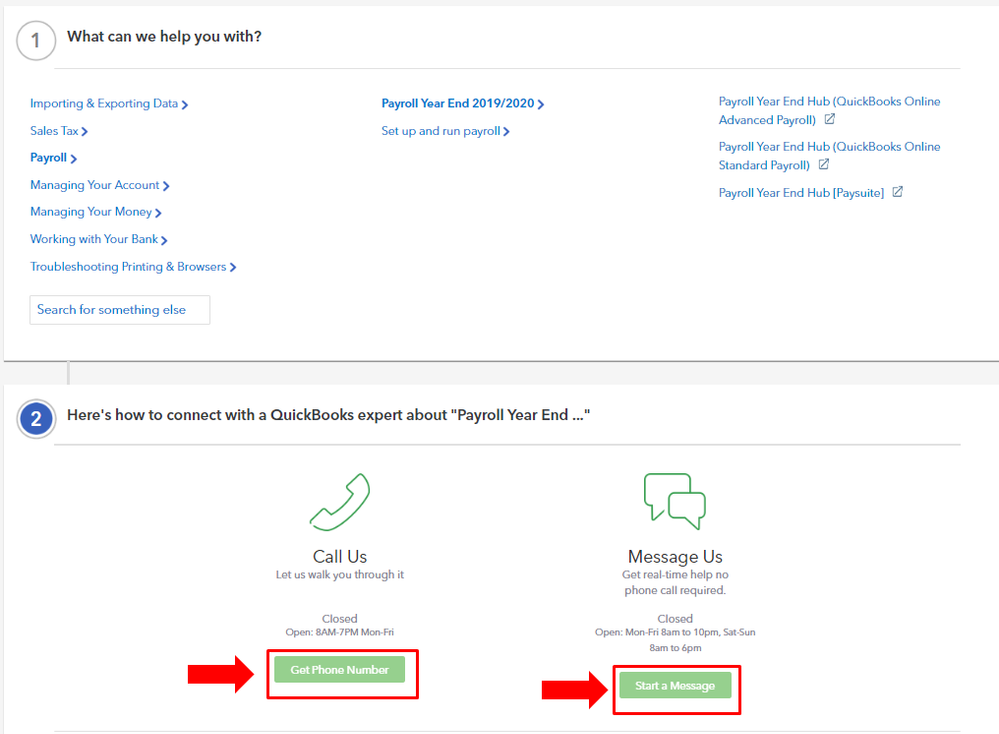Click the Message Us heading
The height and width of the screenshot is (734, 999).
pyautogui.click(x=675, y=556)
